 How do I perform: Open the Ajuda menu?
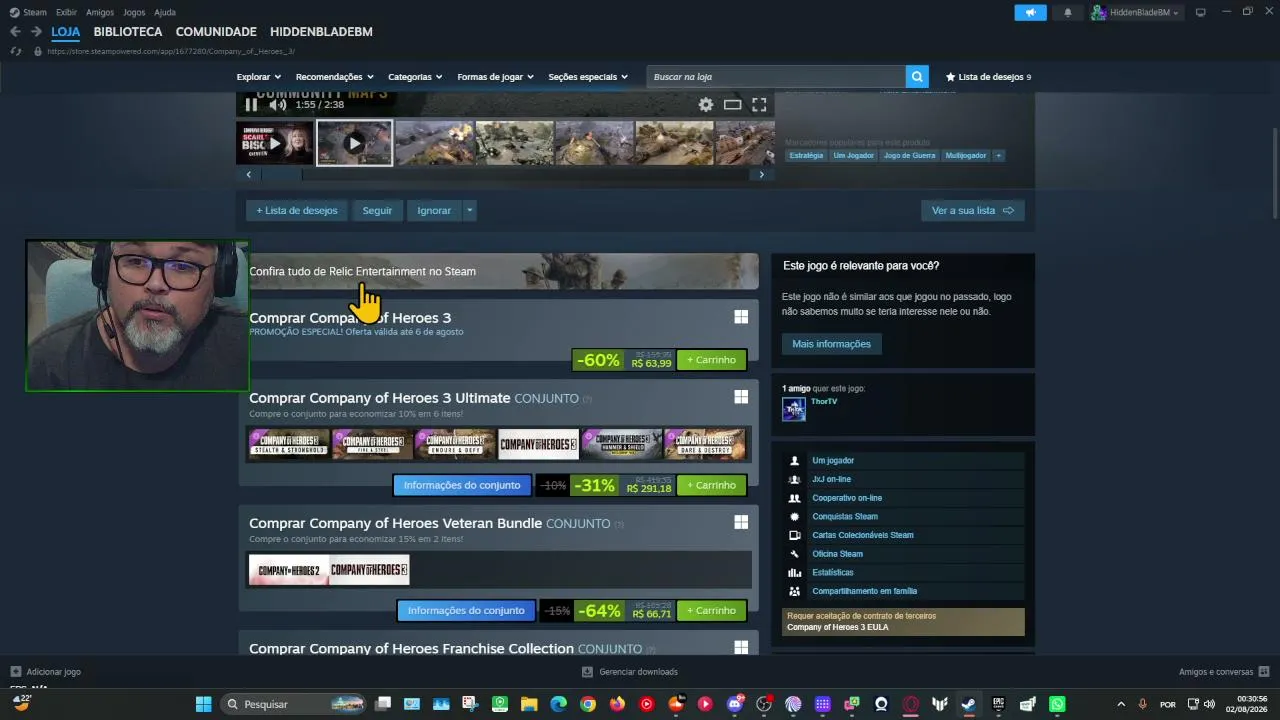pos(165,12)
